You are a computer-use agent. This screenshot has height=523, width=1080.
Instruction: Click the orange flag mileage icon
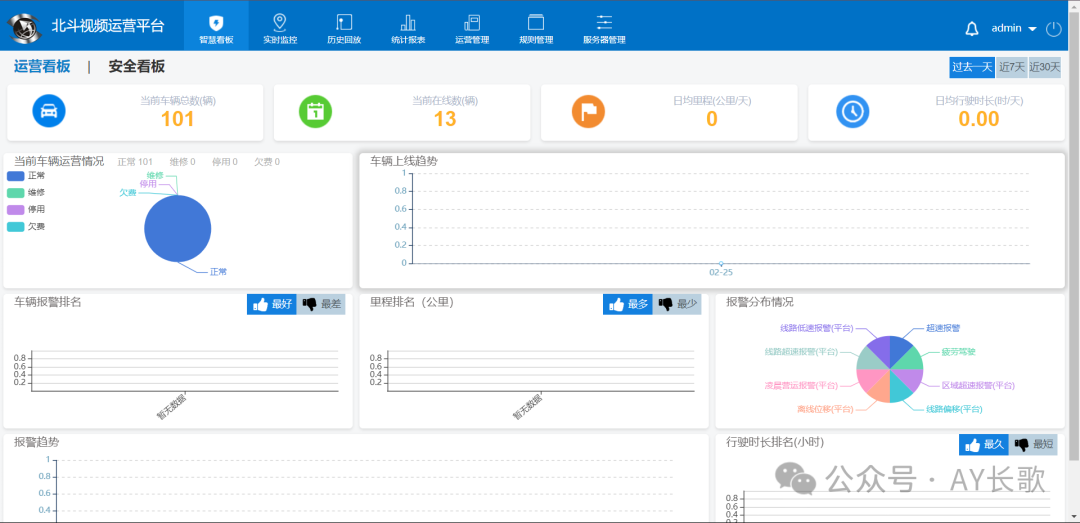pos(588,111)
